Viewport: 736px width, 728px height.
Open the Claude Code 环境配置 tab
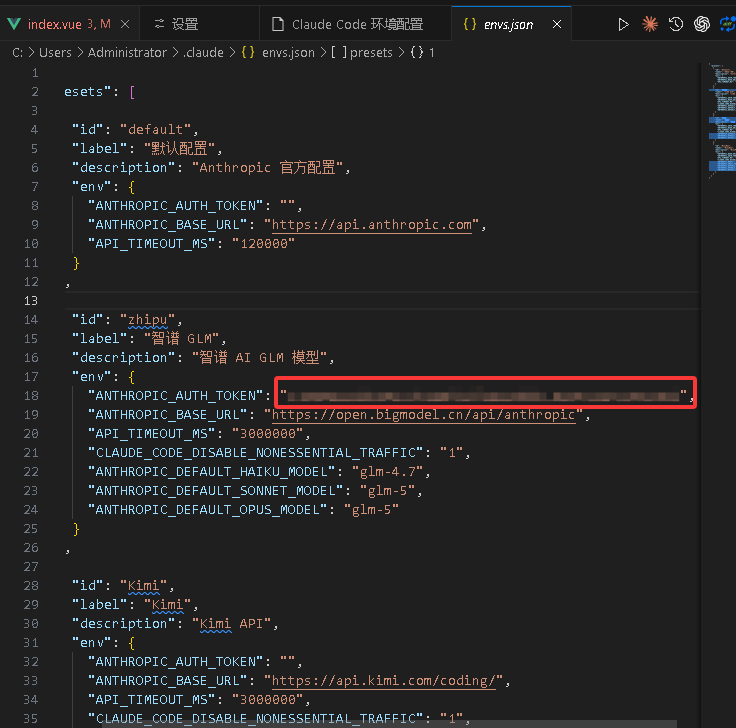(355, 24)
